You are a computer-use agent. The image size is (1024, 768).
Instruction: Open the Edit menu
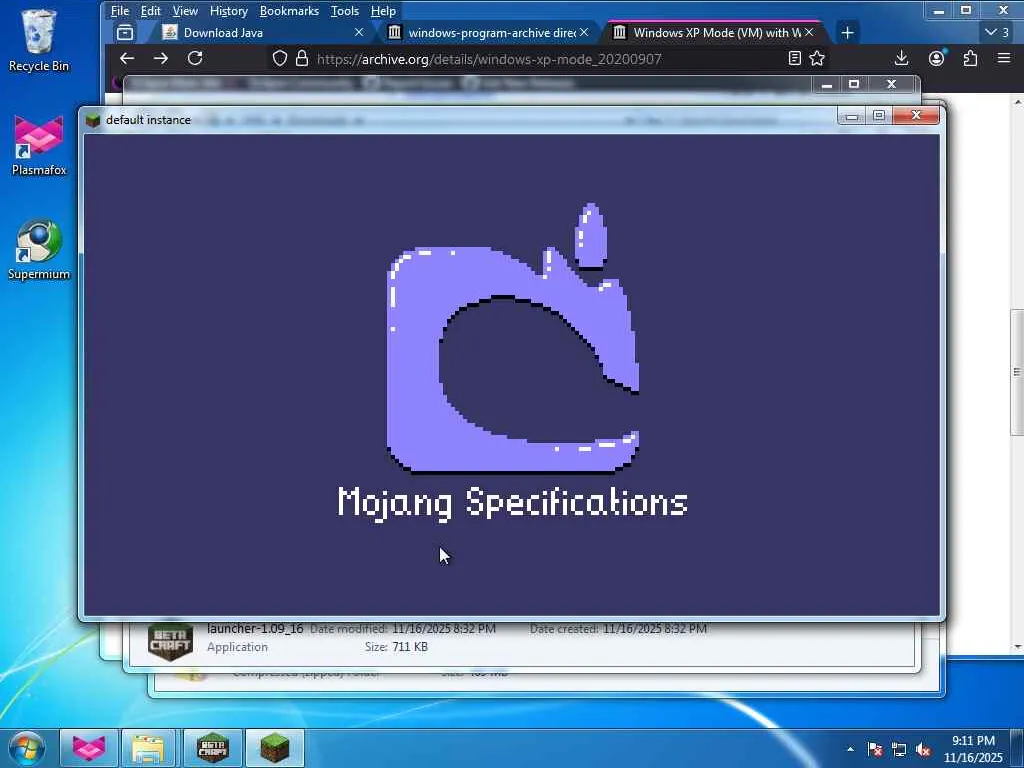151,11
